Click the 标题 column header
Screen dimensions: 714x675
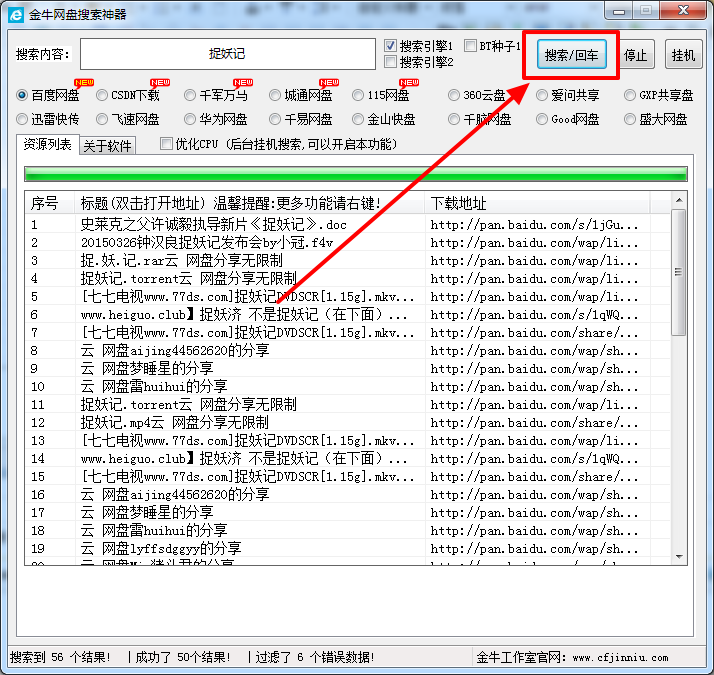pos(250,203)
